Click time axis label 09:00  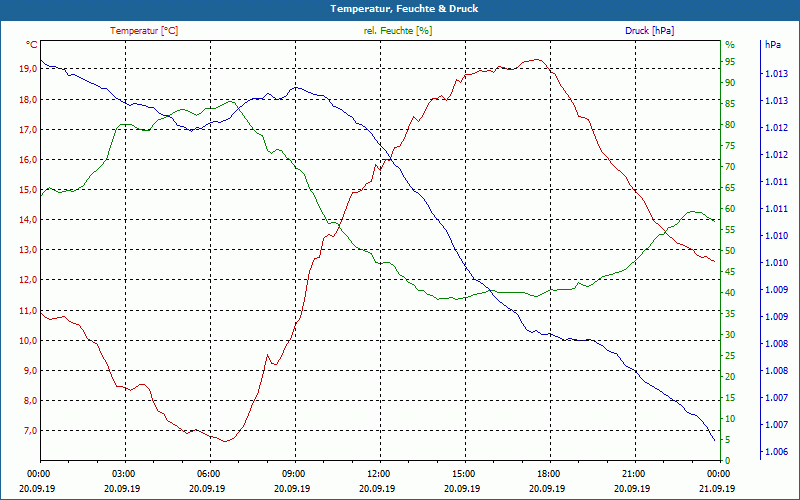tap(294, 473)
